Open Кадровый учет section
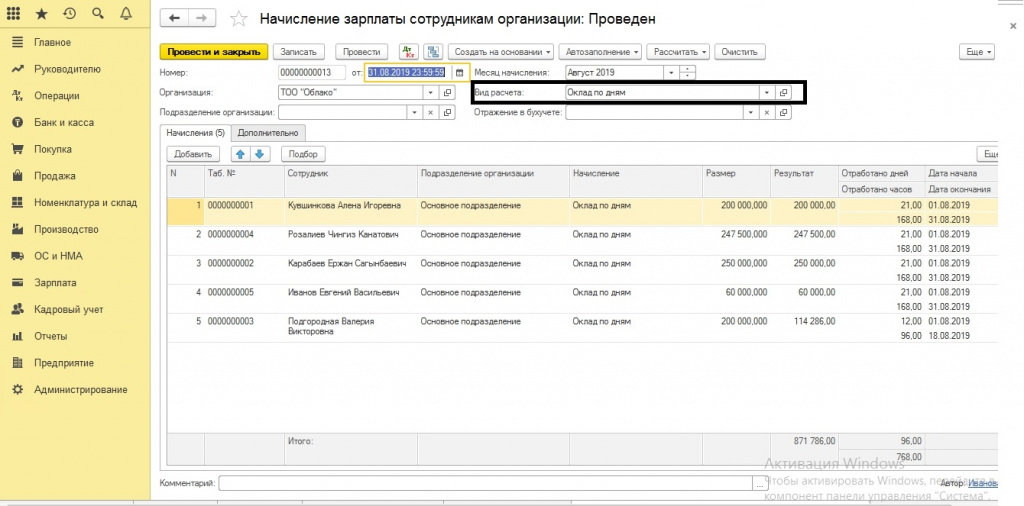 pos(69,309)
